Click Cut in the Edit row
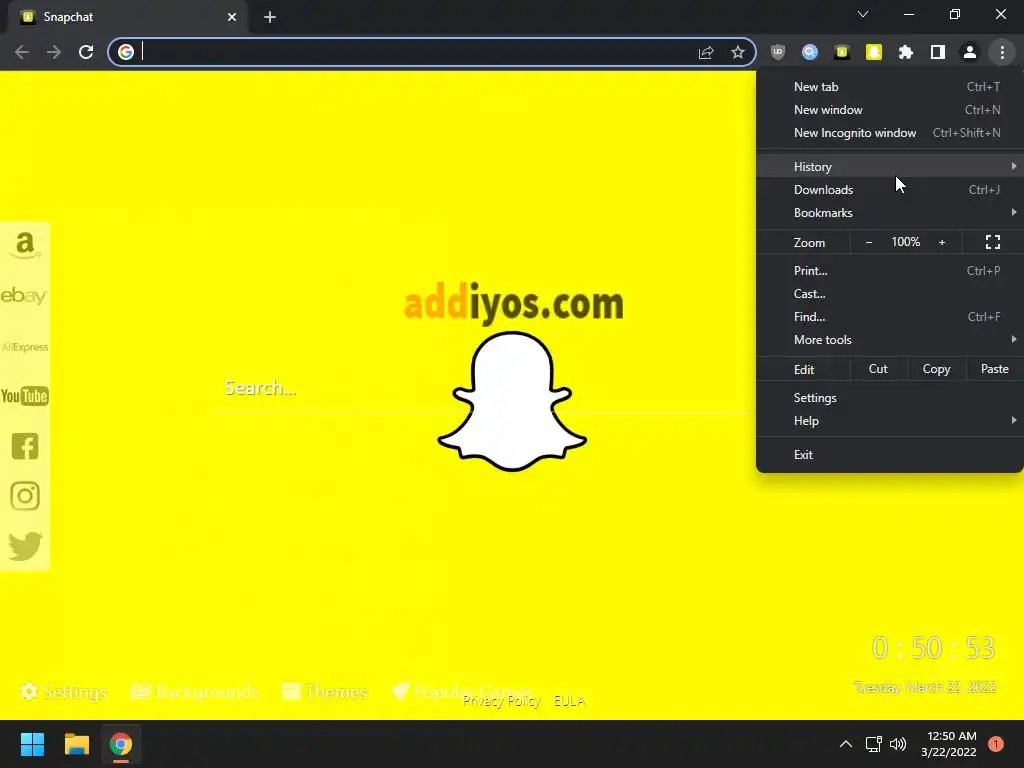 coord(878,369)
